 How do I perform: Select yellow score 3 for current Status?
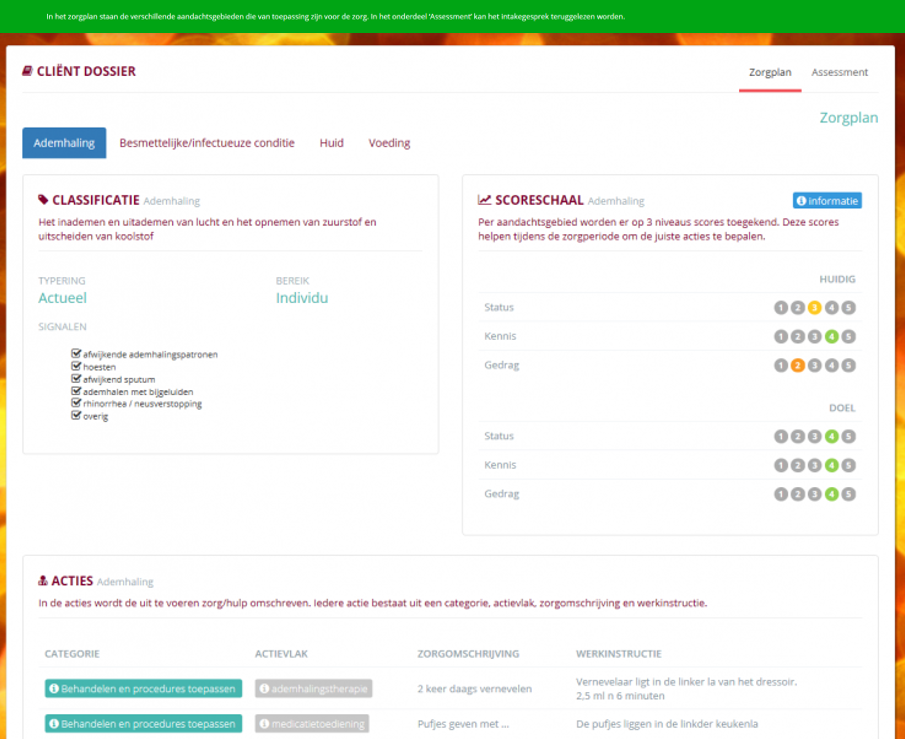point(815,308)
